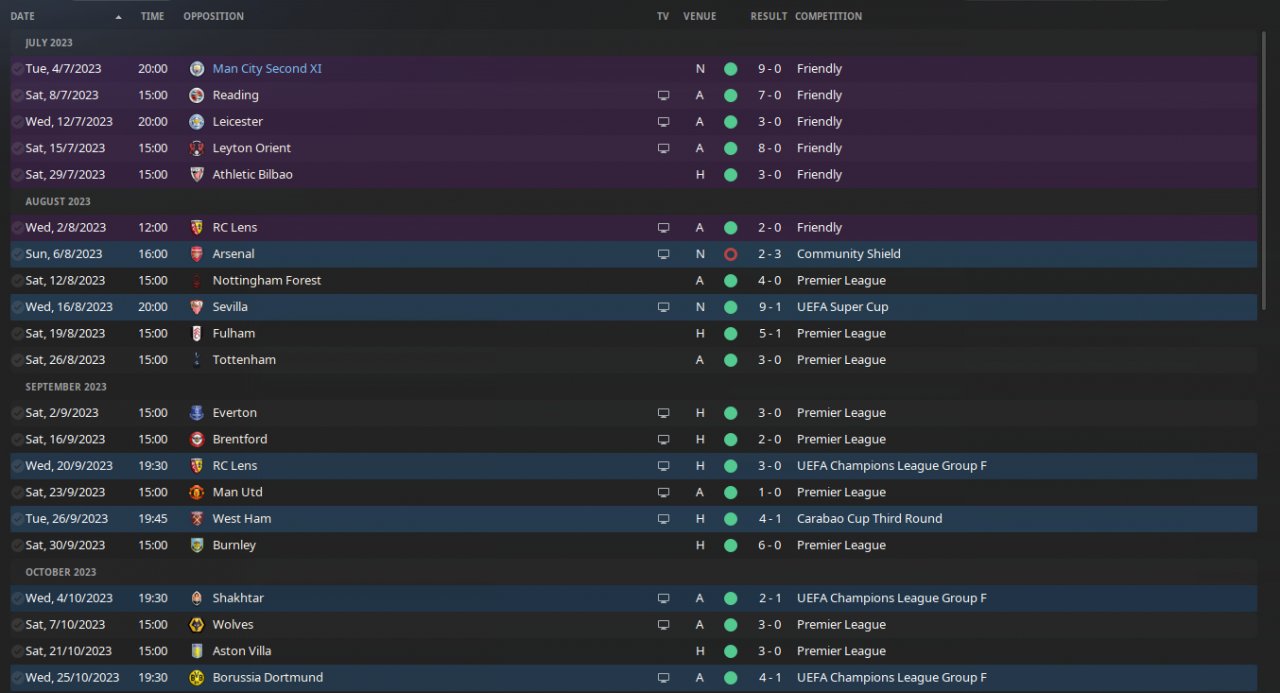Click the red loss indicator for Arsenal match
The width and height of the screenshot is (1280, 693).
(x=730, y=254)
